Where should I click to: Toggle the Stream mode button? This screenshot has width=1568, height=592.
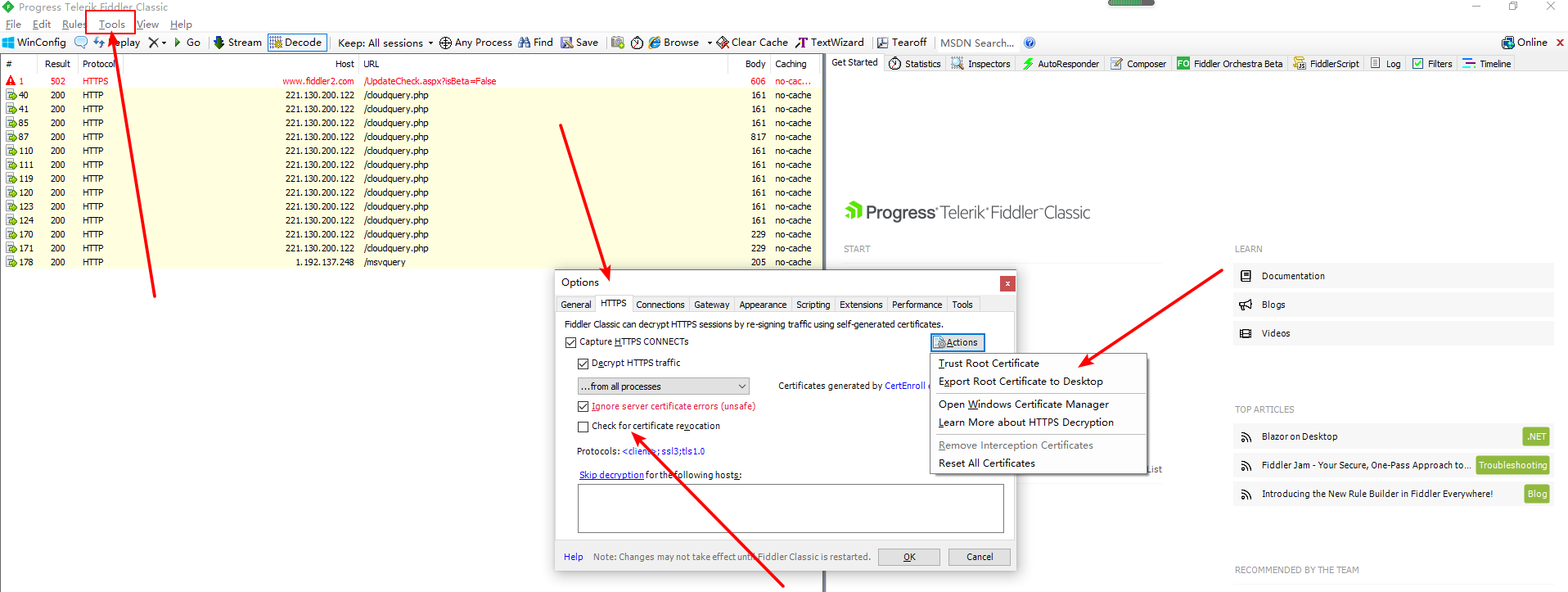[237, 43]
